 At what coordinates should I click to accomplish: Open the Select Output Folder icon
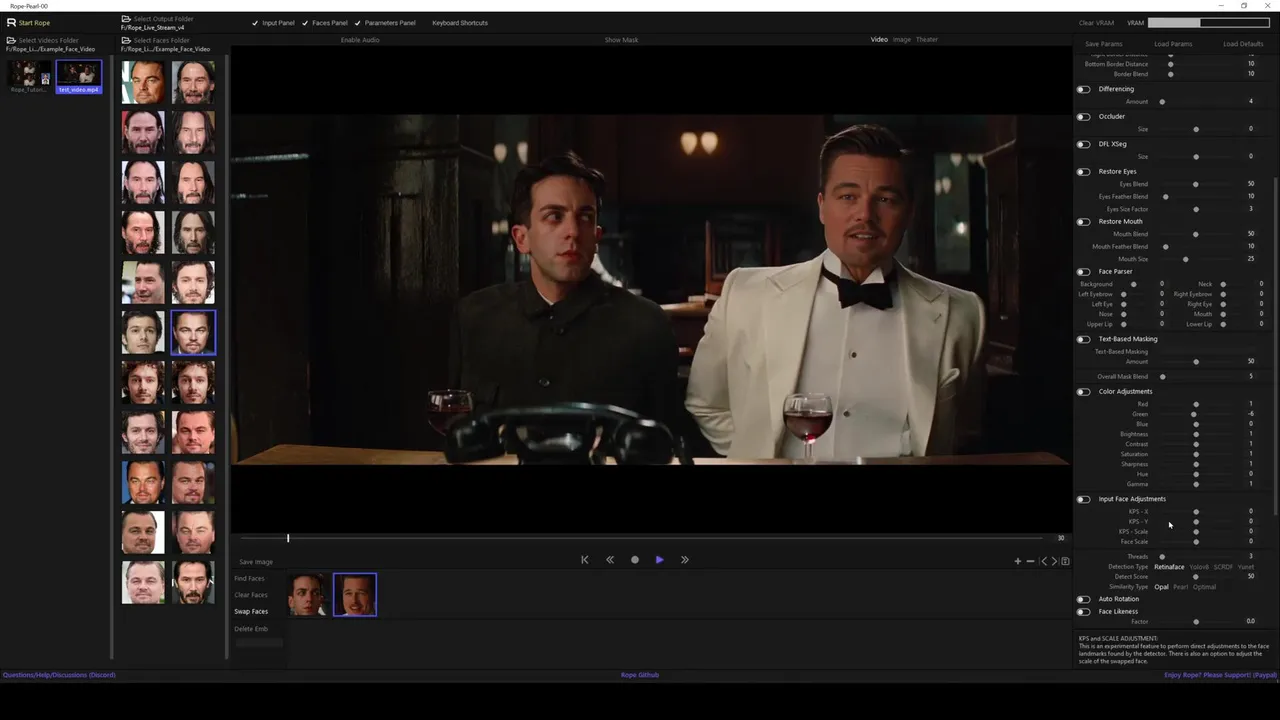pos(126,19)
